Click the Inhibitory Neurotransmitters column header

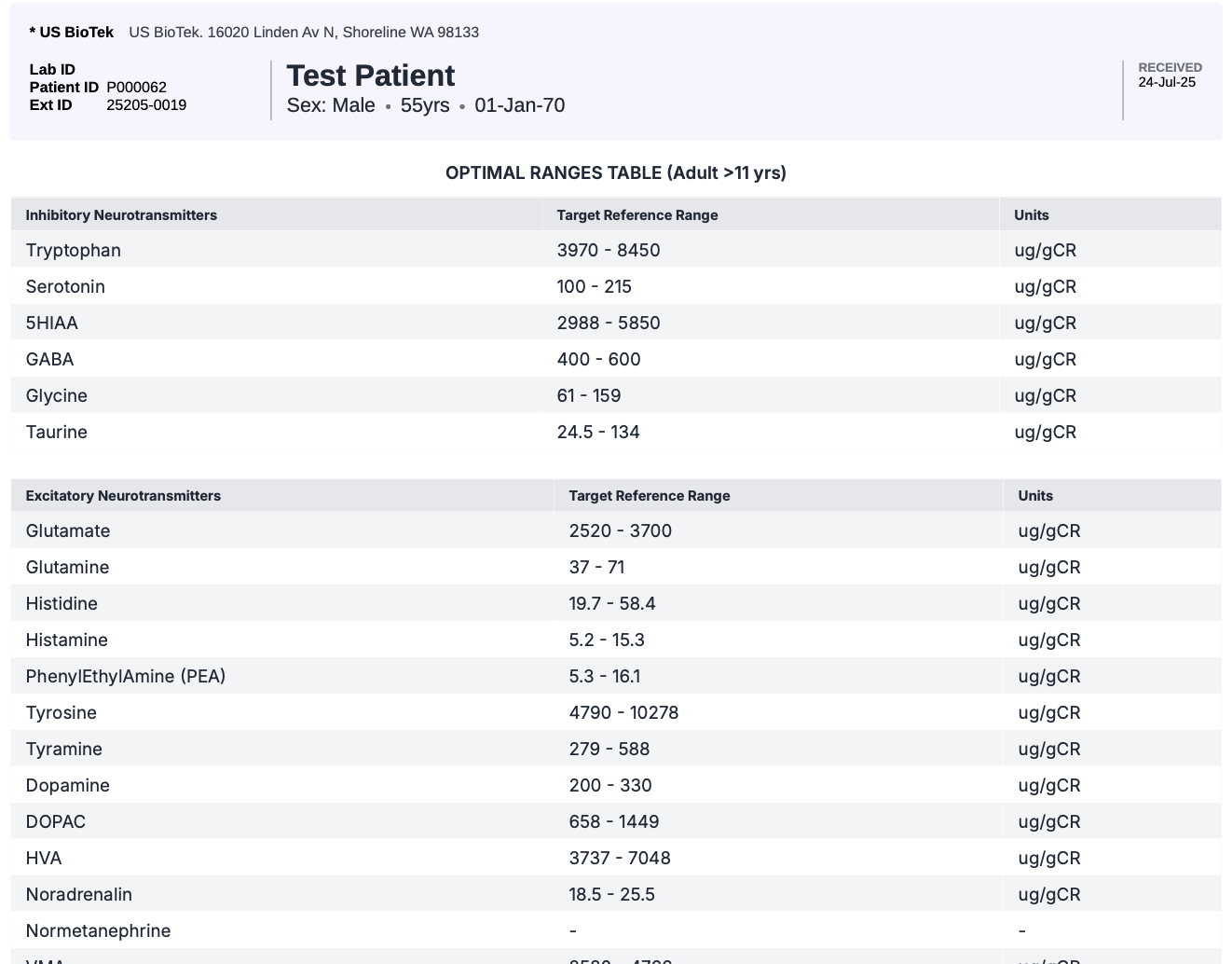tap(121, 215)
